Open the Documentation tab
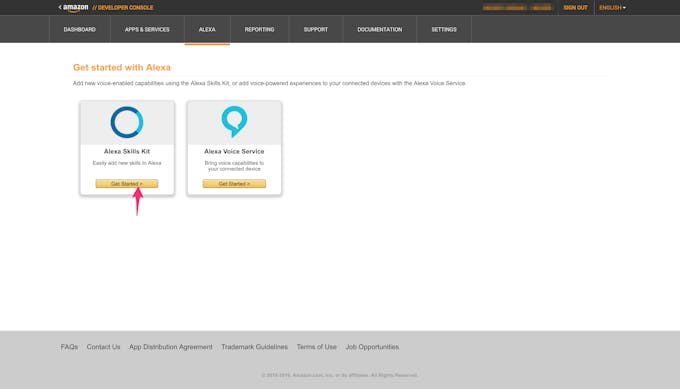 click(380, 29)
